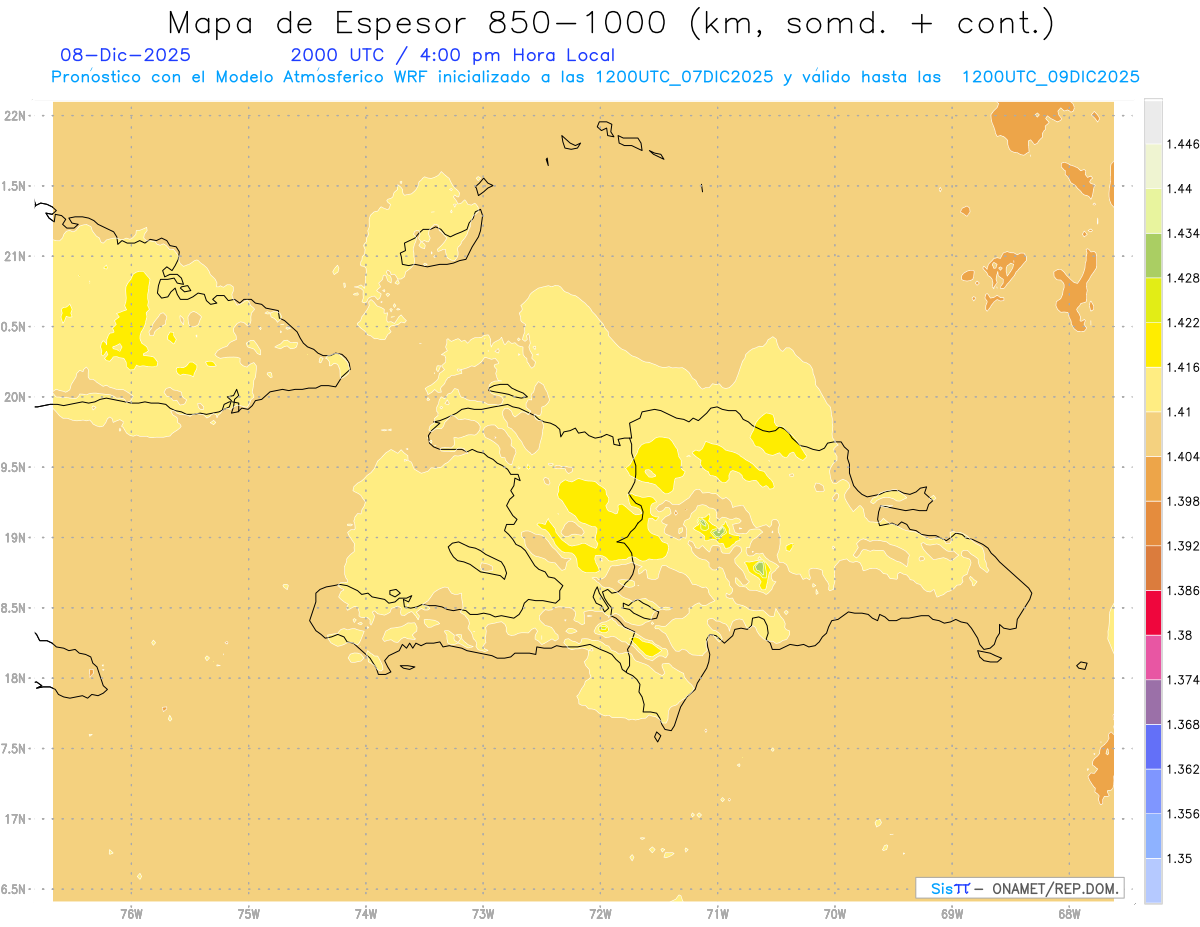Click the colorbar value '1.428'
The width and height of the screenshot is (1200, 927).
(x=1183, y=278)
